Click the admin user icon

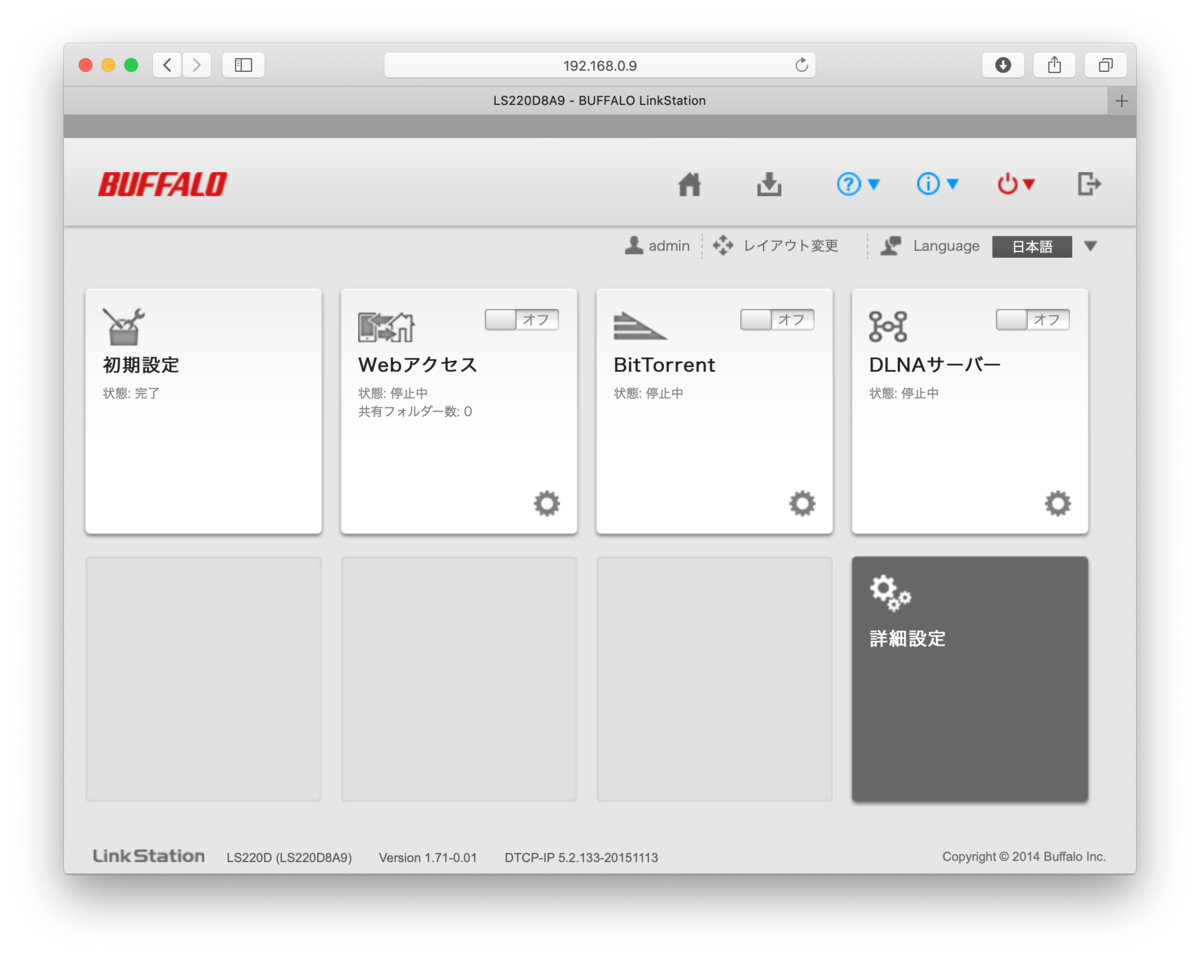click(x=634, y=246)
